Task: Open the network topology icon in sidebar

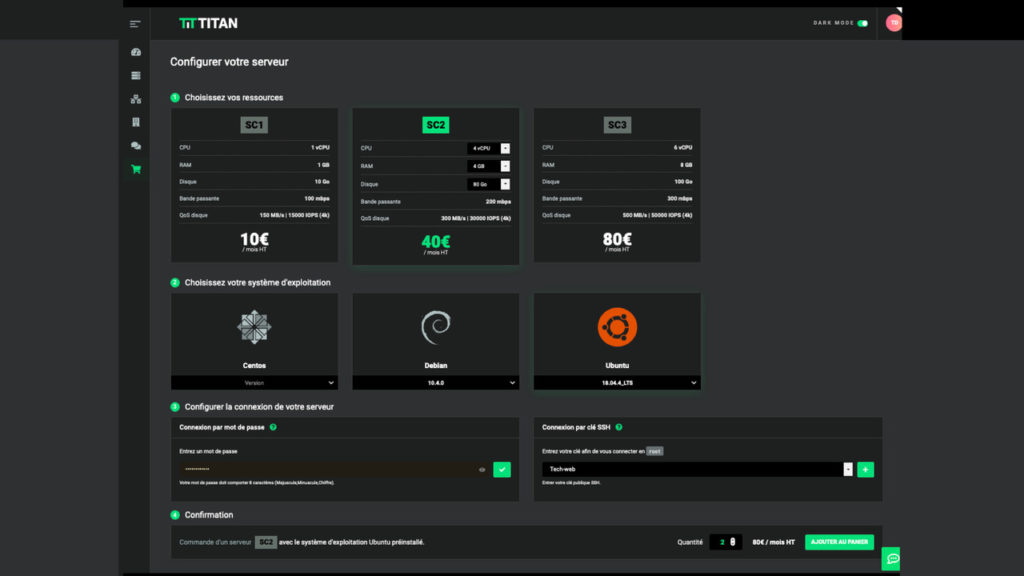Action: click(136, 99)
